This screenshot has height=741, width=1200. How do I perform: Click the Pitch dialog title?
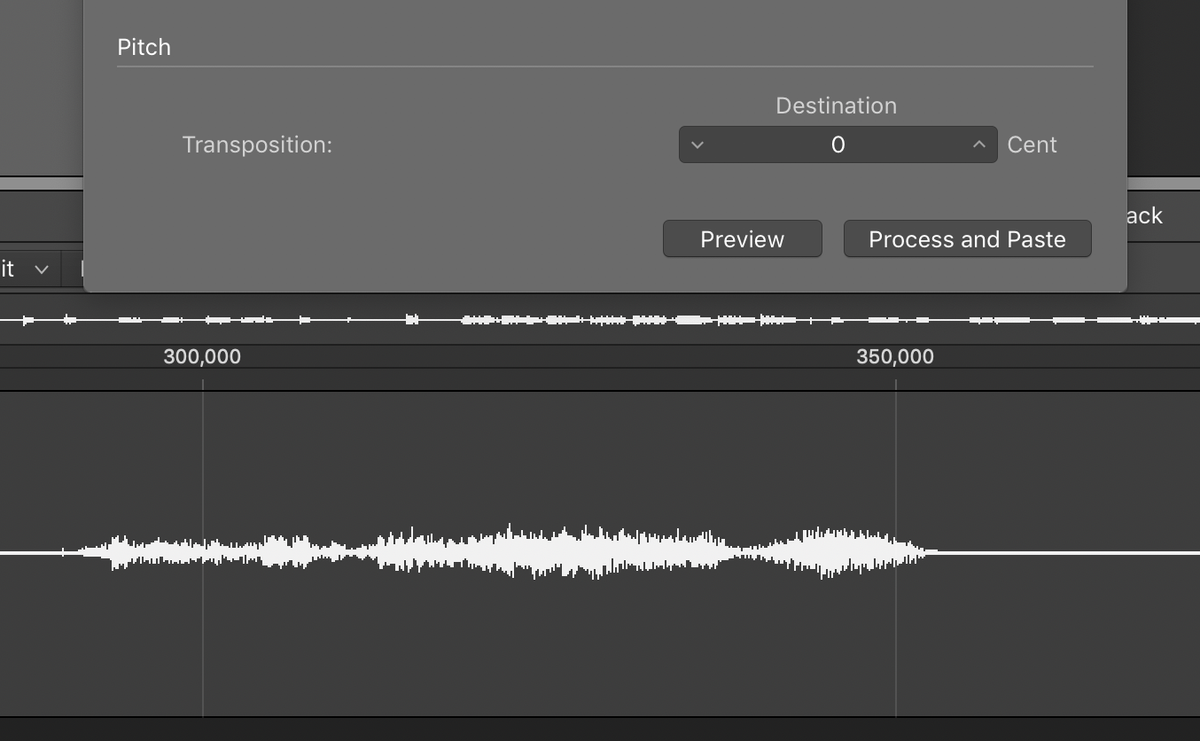click(x=144, y=47)
